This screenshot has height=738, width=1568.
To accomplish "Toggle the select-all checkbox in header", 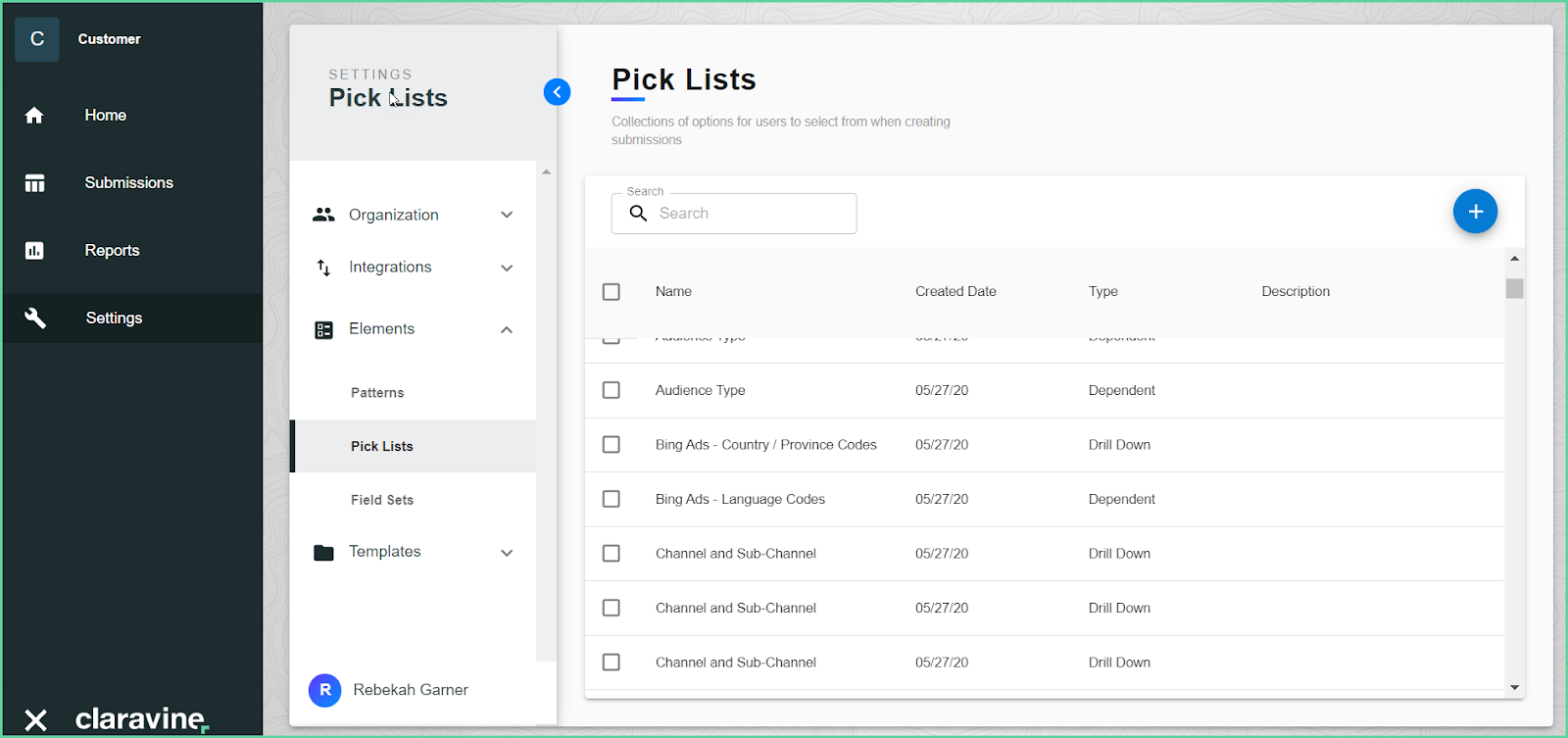I will pyautogui.click(x=612, y=292).
